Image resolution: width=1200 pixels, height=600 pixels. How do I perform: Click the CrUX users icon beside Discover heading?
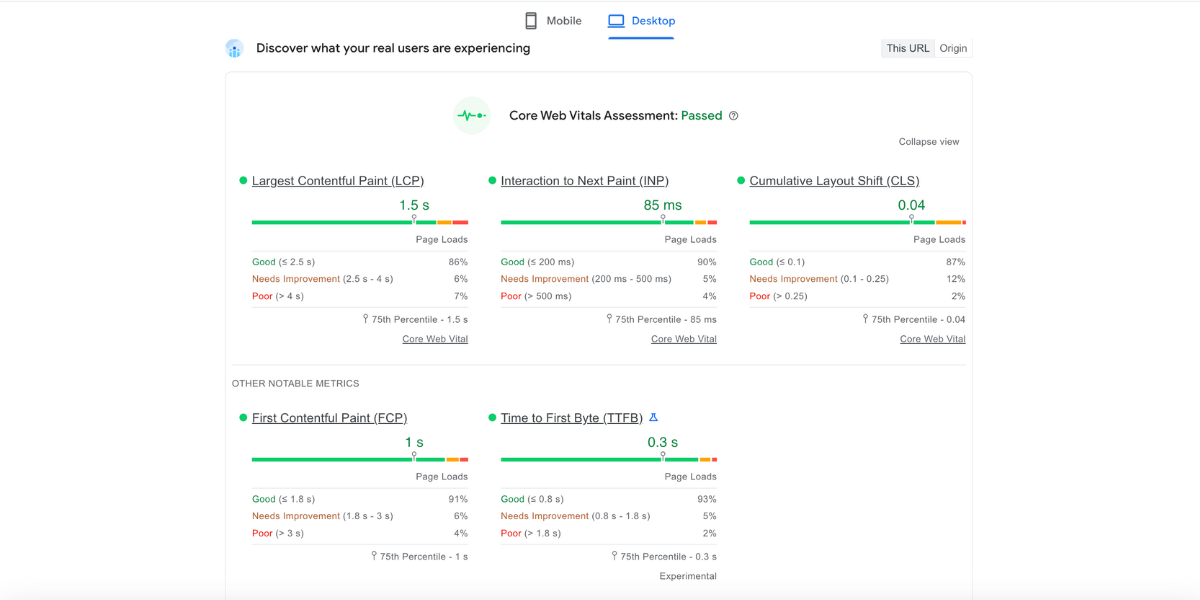[x=235, y=48]
